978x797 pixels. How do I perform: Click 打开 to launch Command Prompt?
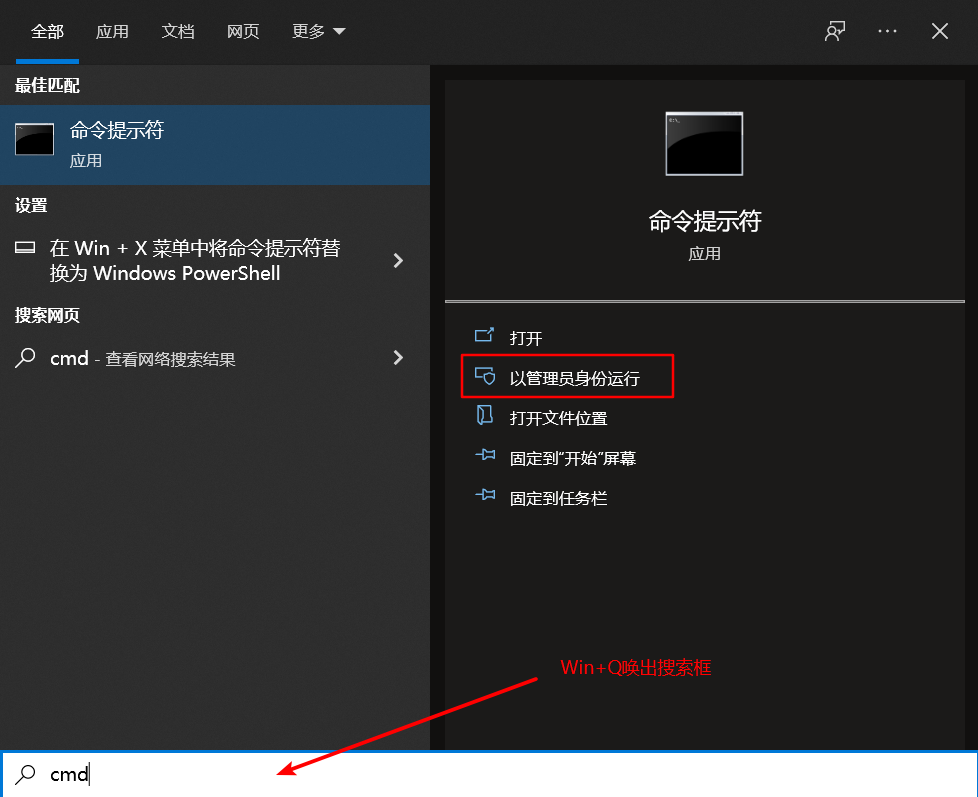click(x=526, y=338)
